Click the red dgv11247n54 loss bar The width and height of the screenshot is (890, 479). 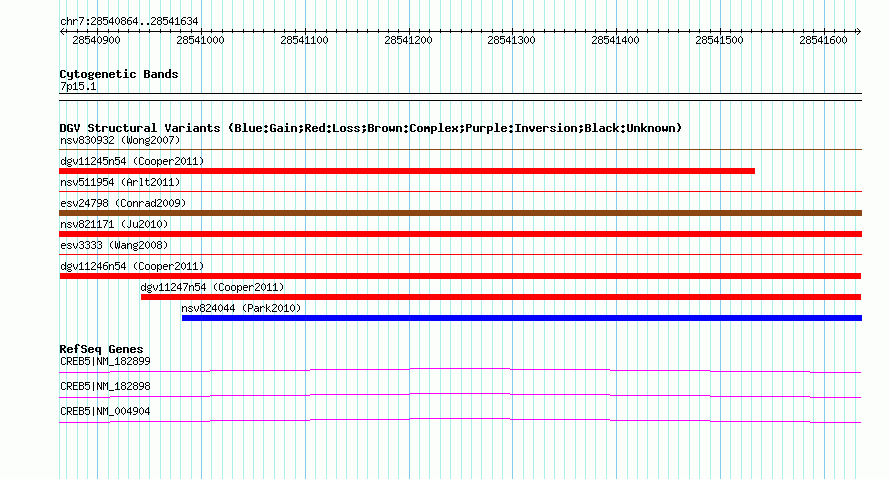coord(501,297)
